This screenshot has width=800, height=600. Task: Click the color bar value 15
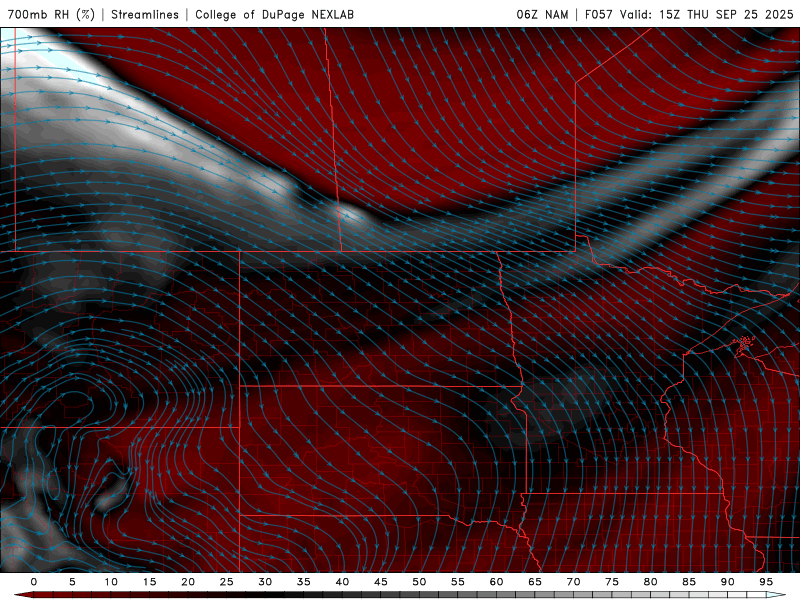tap(149, 582)
